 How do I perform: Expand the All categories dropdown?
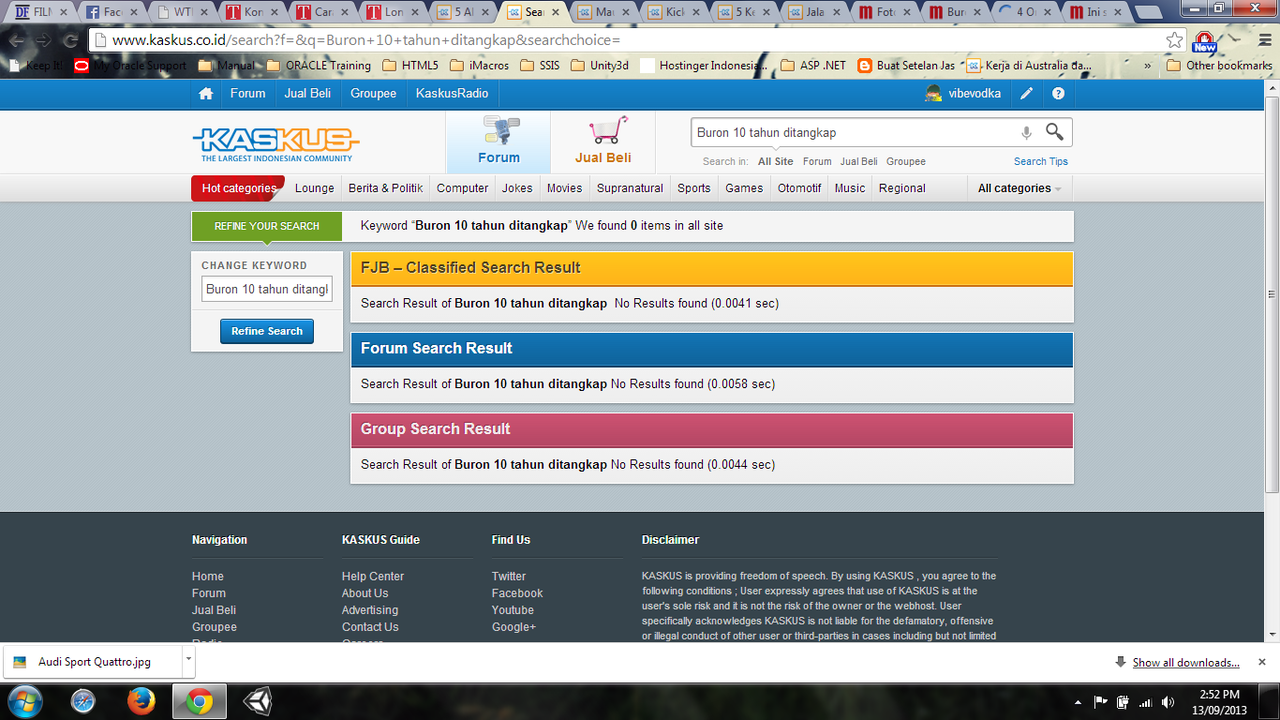coord(1019,188)
